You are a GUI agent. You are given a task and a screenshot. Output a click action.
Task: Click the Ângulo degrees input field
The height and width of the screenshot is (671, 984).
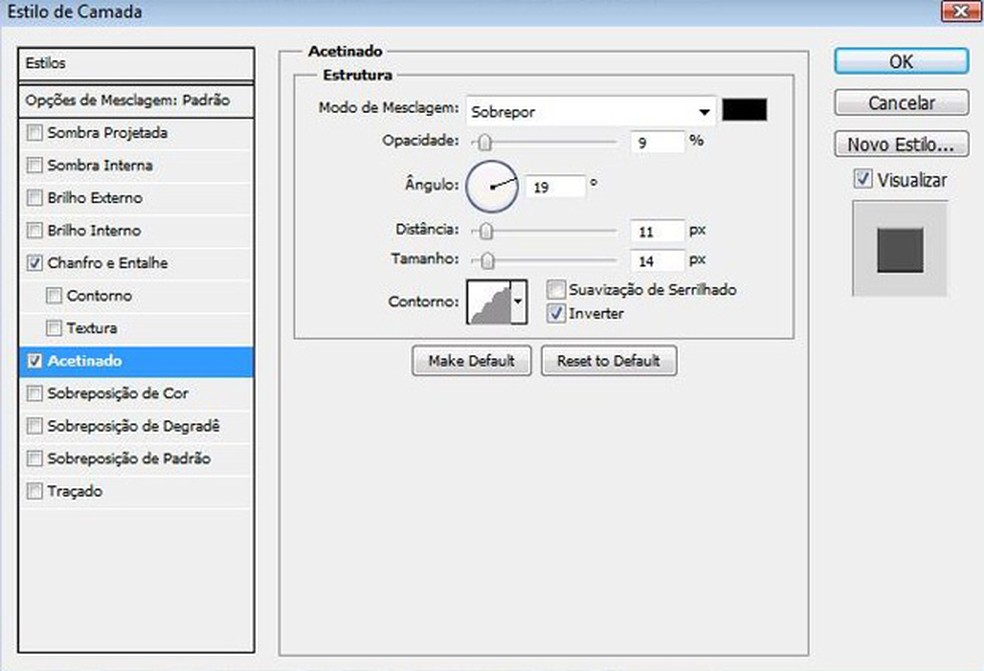point(555,187)
